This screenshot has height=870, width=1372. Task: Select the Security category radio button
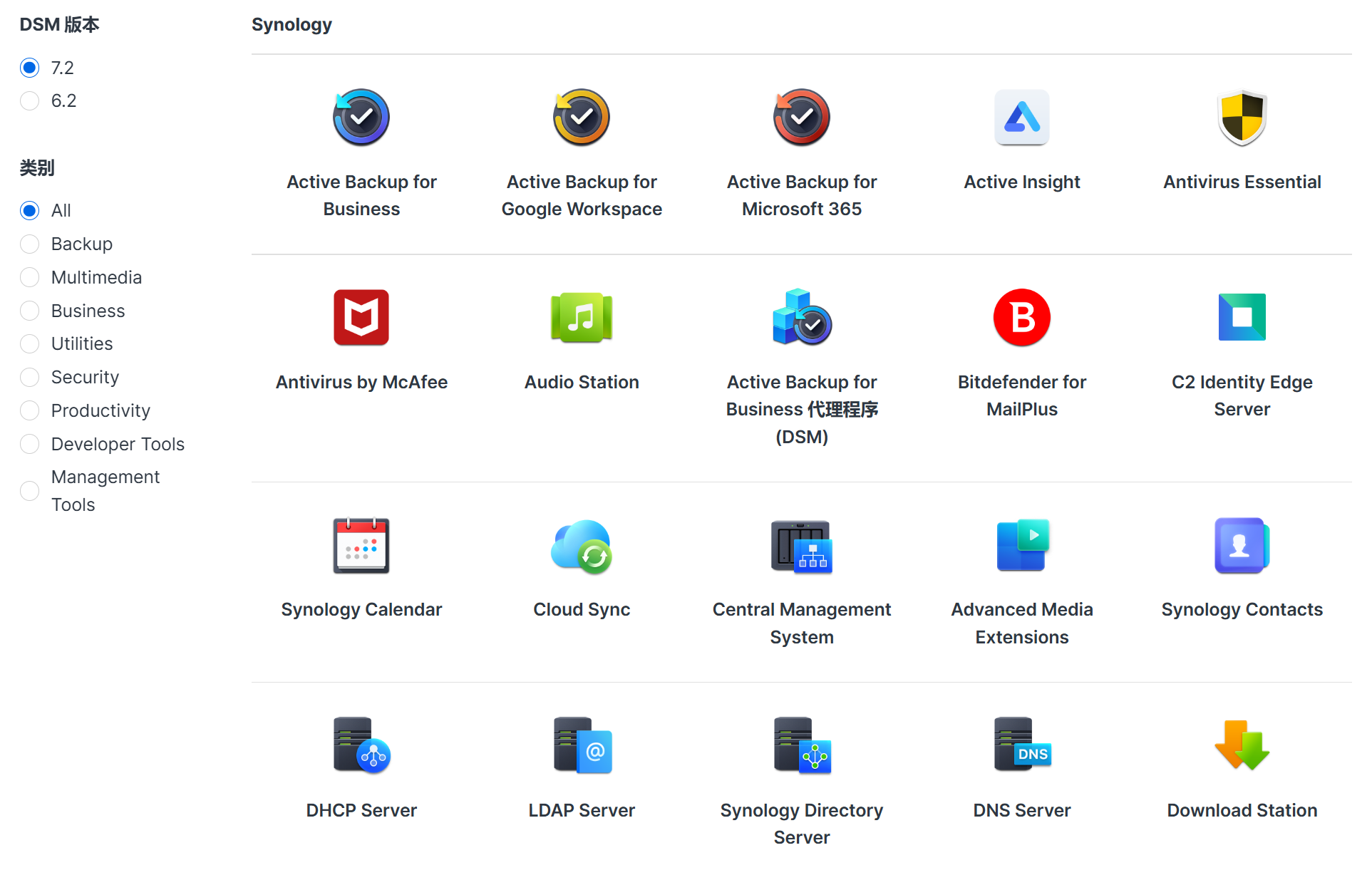[30, 378]
